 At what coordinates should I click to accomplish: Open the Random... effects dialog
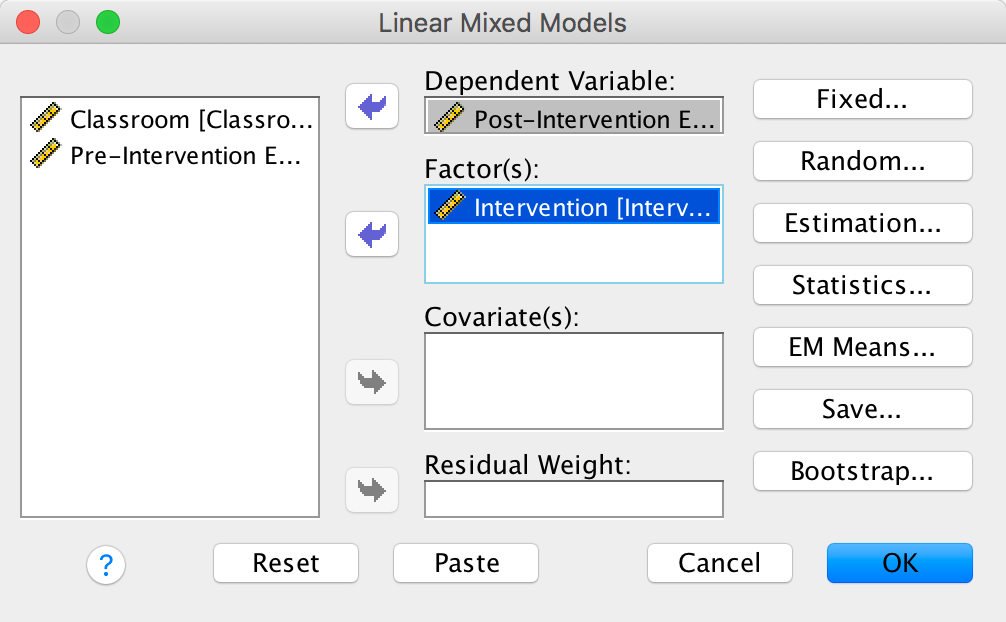click(x=862, y=161)
